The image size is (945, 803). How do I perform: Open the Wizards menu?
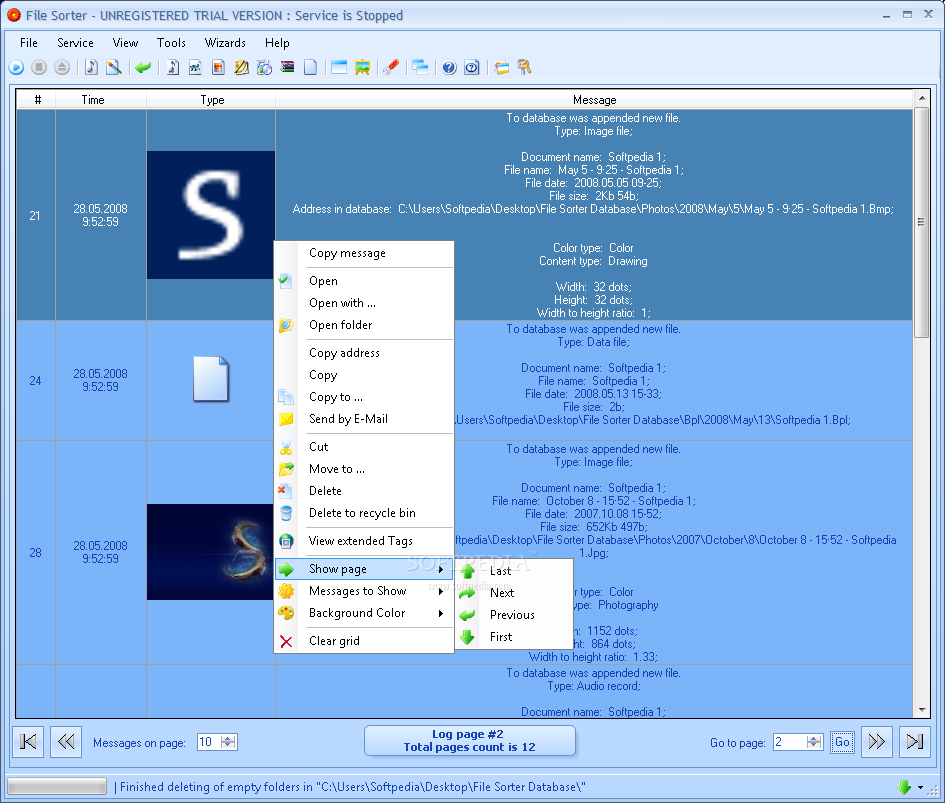coord(225,43)
